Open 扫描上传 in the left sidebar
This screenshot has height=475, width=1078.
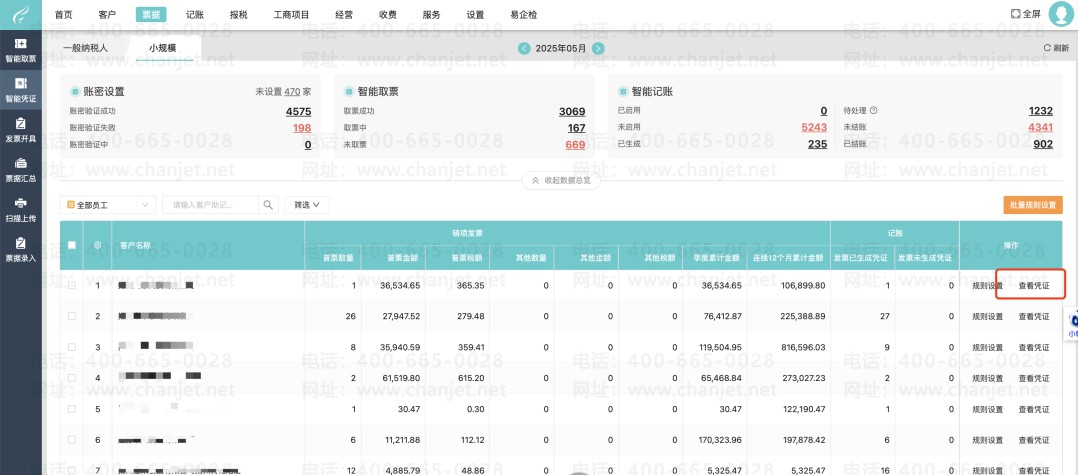coord(21,209)
